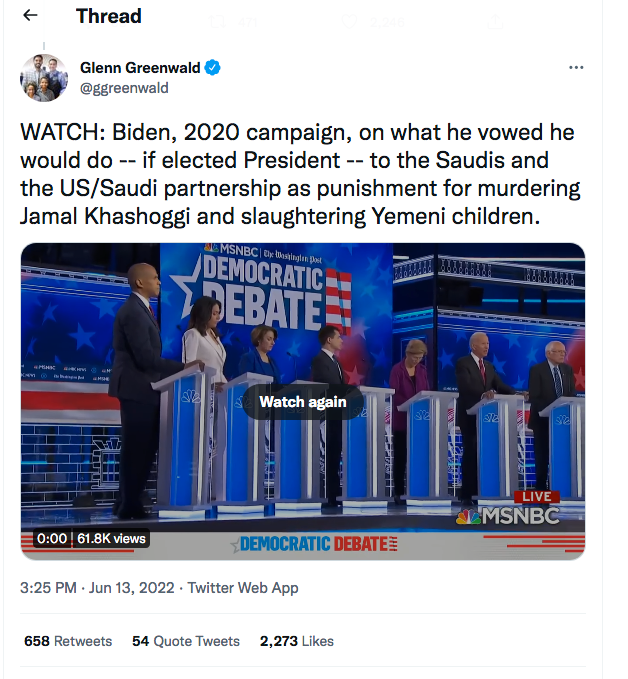Image resolution: width=628 pixels, height=679 pixels.
Task: Click the blue verified badge
Action: (x=212, y=68)
